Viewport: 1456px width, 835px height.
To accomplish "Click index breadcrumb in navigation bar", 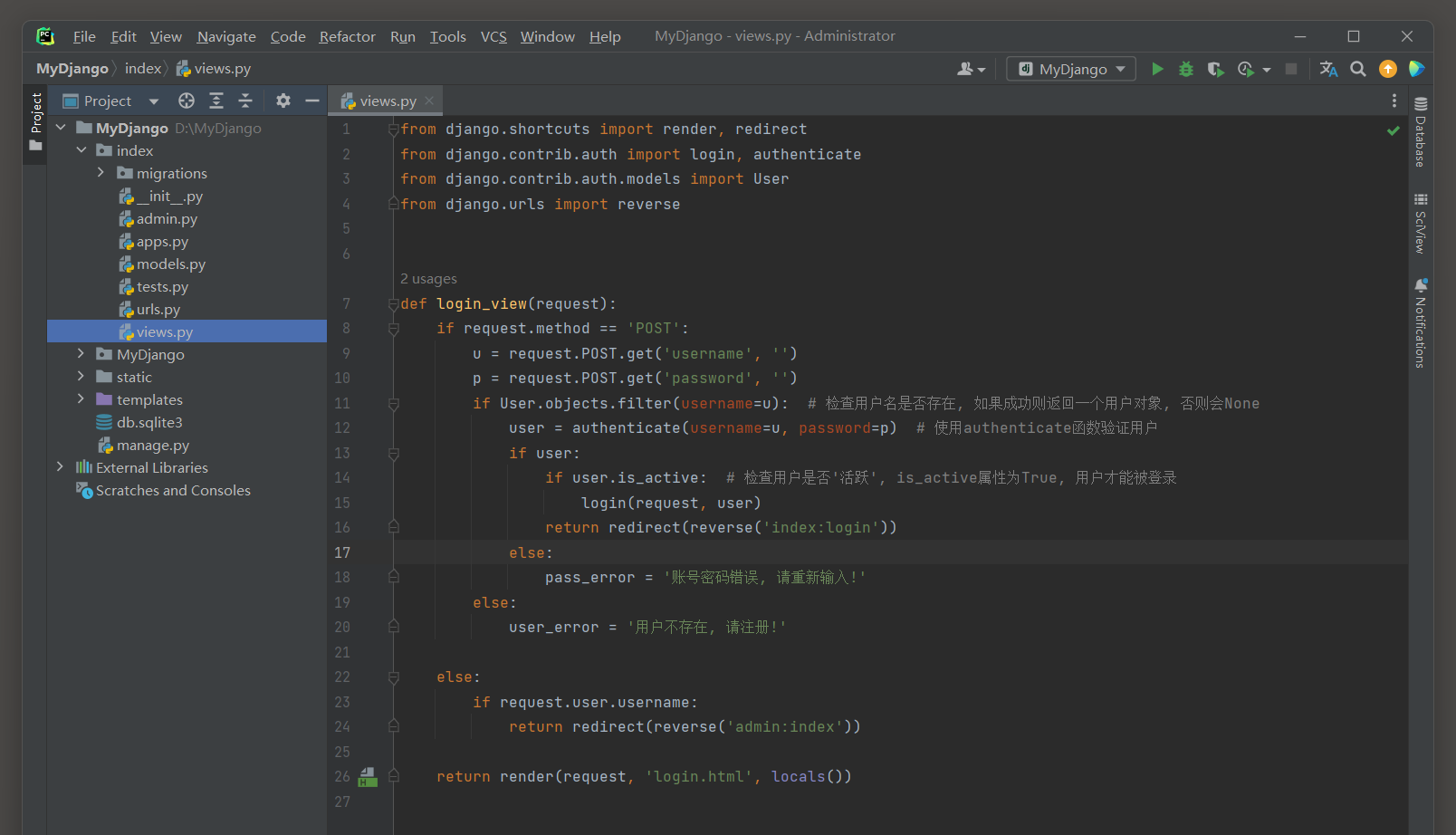I will click(x=143, y=69).
